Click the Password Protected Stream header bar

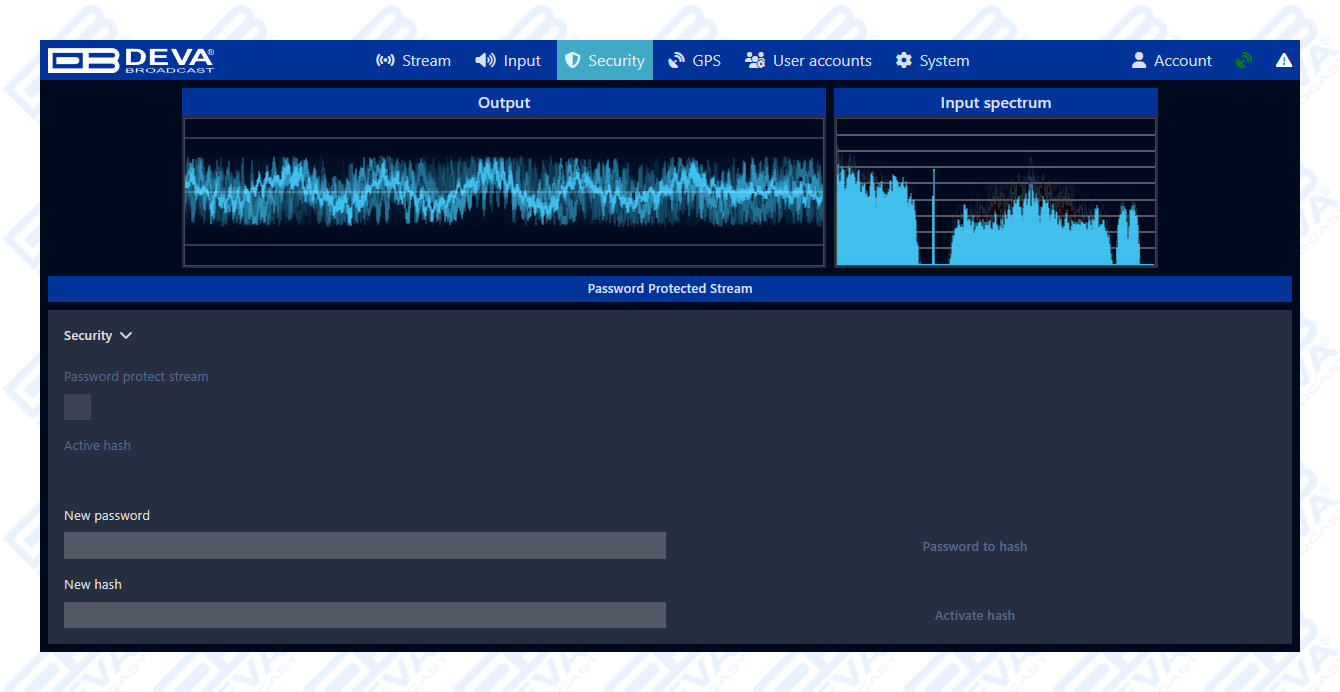click(669, 288)
